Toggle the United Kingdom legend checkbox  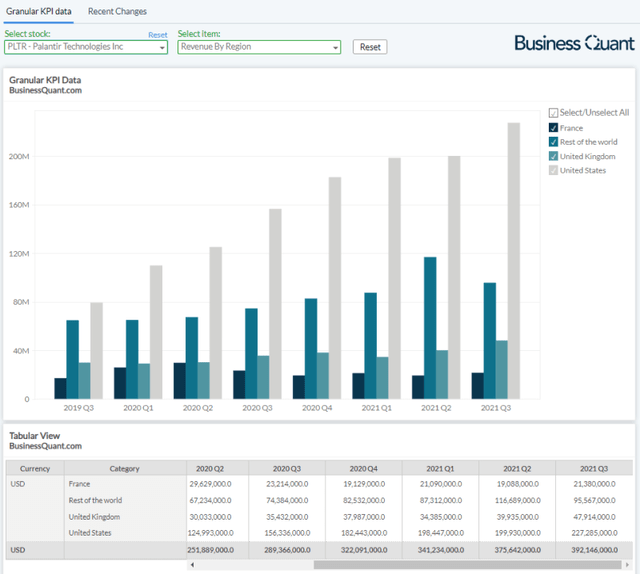point(553,156)
